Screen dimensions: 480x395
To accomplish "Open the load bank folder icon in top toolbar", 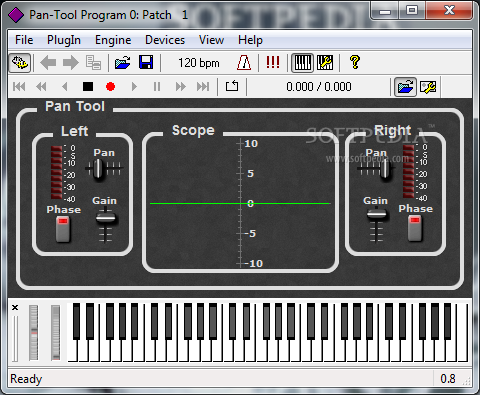I will click(122, 63).
